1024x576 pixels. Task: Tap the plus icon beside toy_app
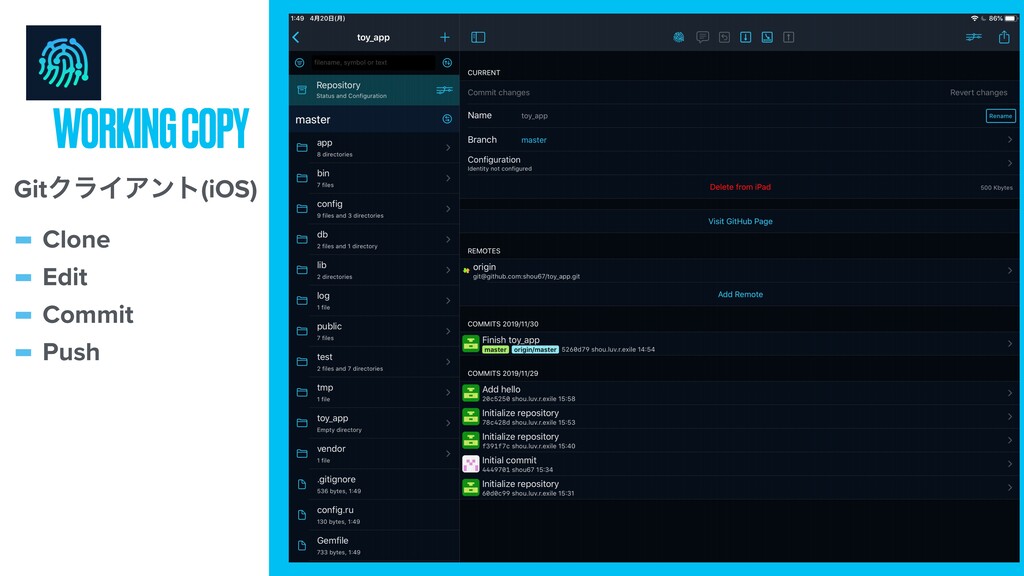tap(445, 37)
